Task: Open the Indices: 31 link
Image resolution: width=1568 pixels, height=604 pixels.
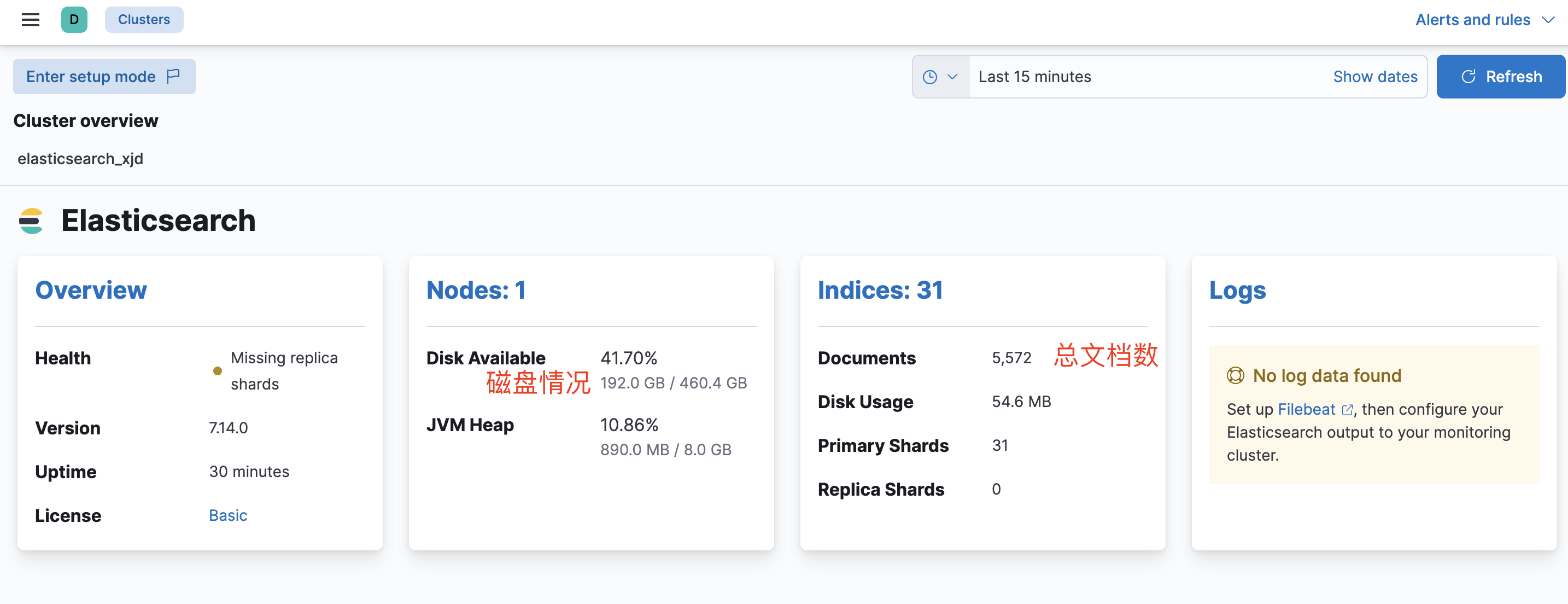Action: point(880,291)
